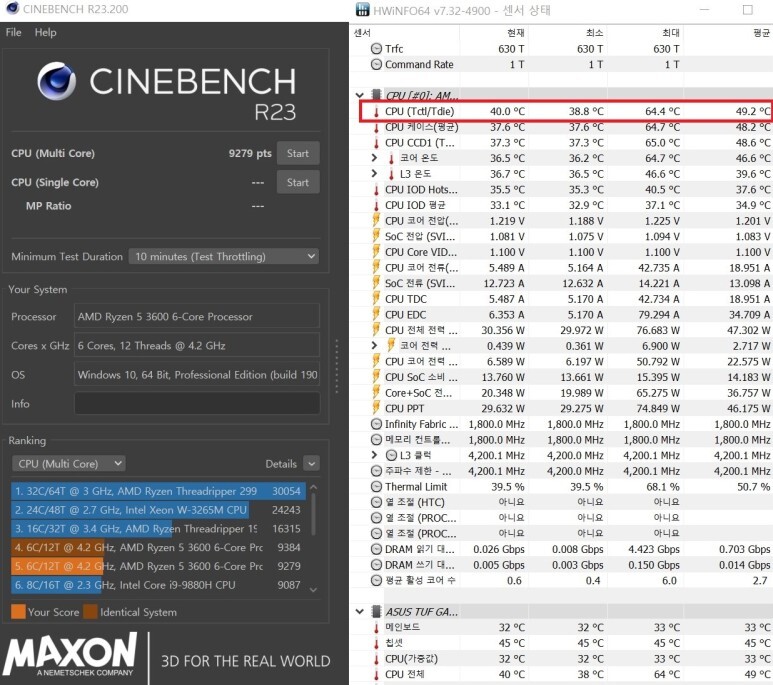Open the Help menu in Cinebench

45,33
